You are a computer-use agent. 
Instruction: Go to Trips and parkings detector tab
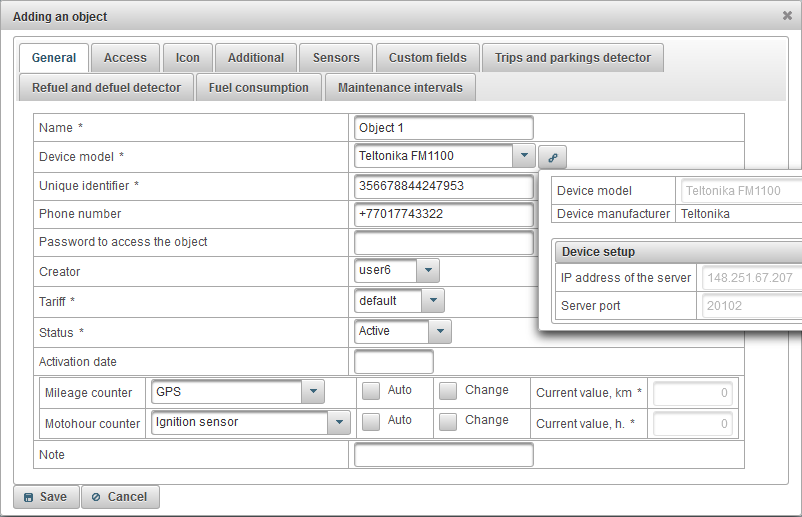(572, 58)
